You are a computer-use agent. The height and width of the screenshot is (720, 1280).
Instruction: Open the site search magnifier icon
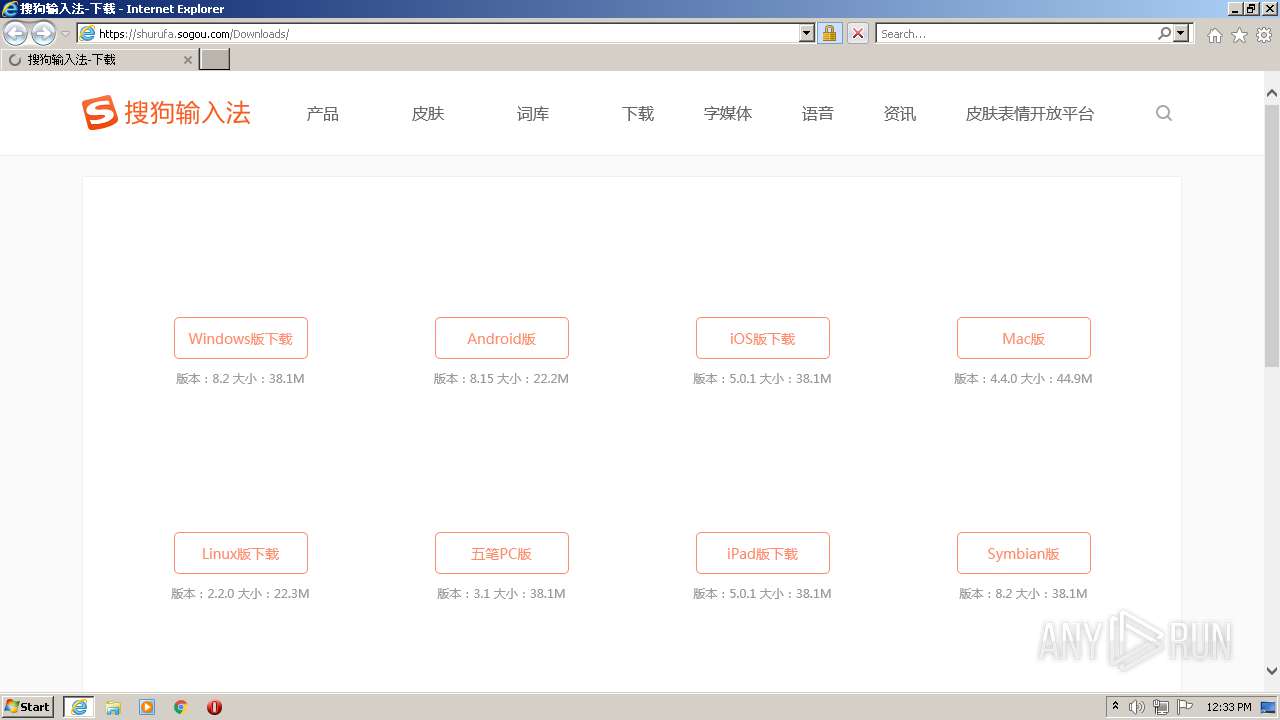1164,113
